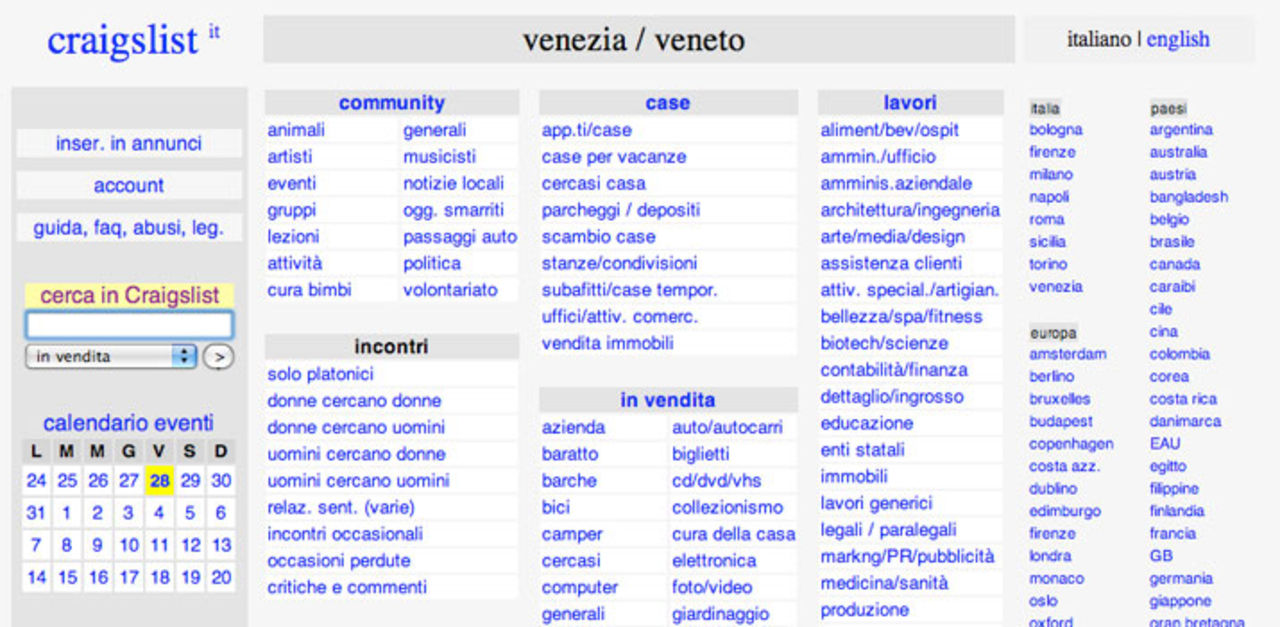This screenshot has height=627, width=1280.
Task: Go to the case section header
Action: point(667,103)
